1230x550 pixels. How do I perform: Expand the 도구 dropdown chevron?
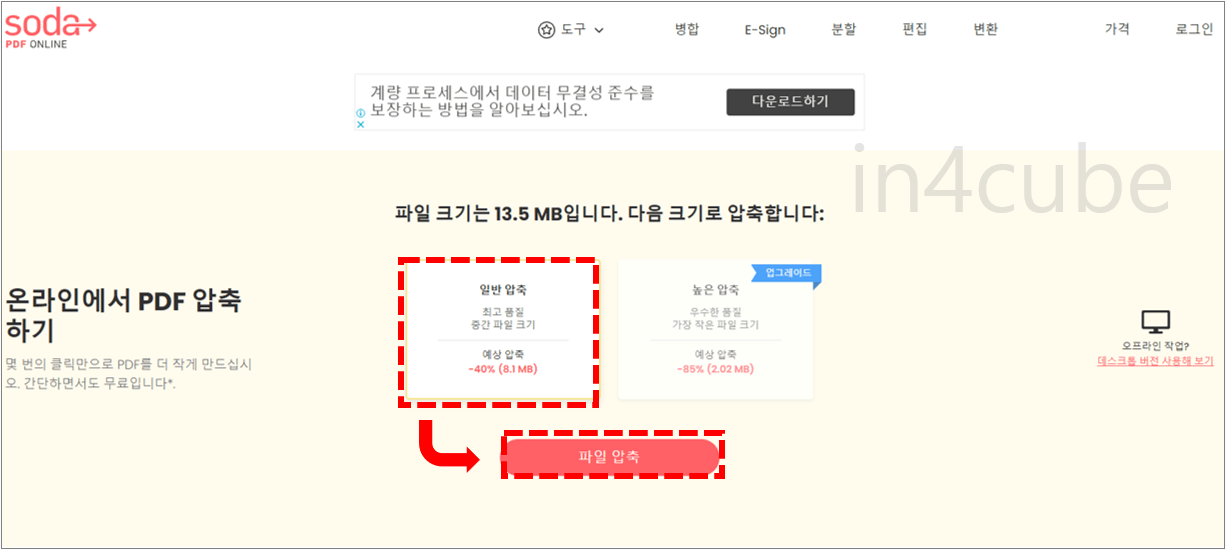[x=599, y=30]
